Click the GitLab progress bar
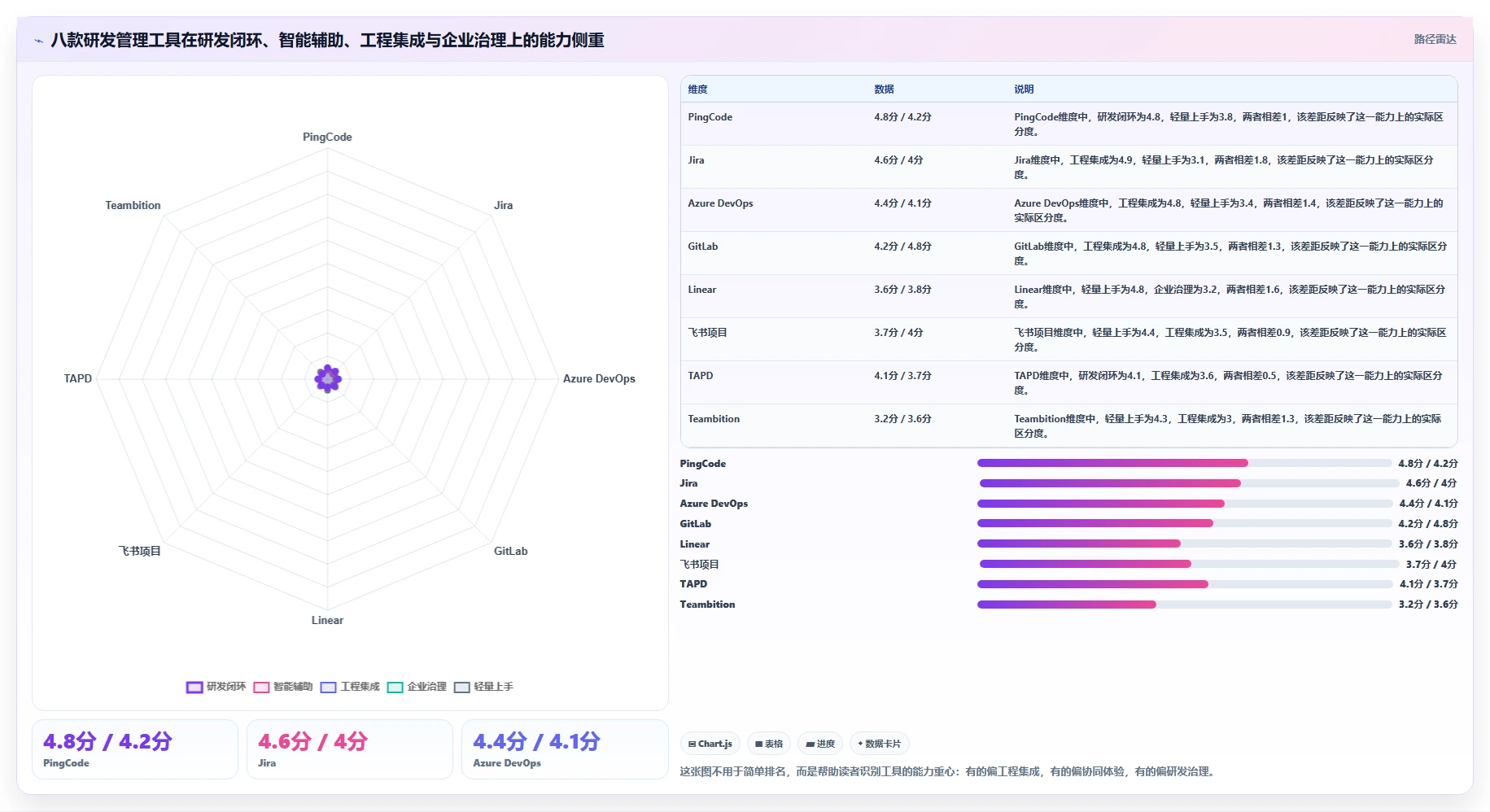 click(x=1184, y=524)
